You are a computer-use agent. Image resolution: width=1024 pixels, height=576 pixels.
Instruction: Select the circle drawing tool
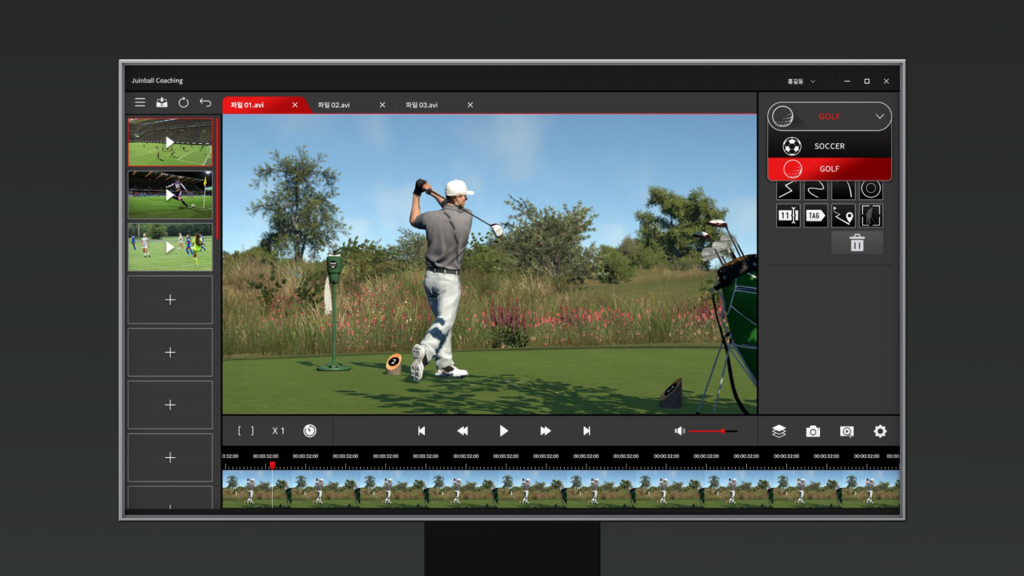pos(871,189)
